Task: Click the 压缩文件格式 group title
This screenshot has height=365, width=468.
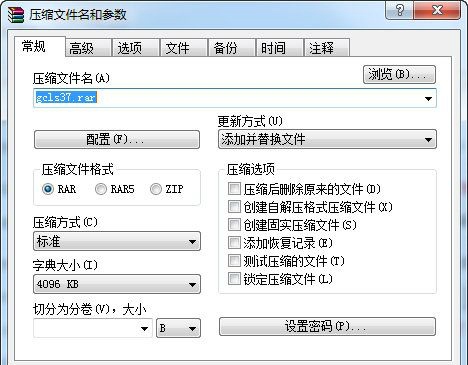Action: click(x=78, y=170)
